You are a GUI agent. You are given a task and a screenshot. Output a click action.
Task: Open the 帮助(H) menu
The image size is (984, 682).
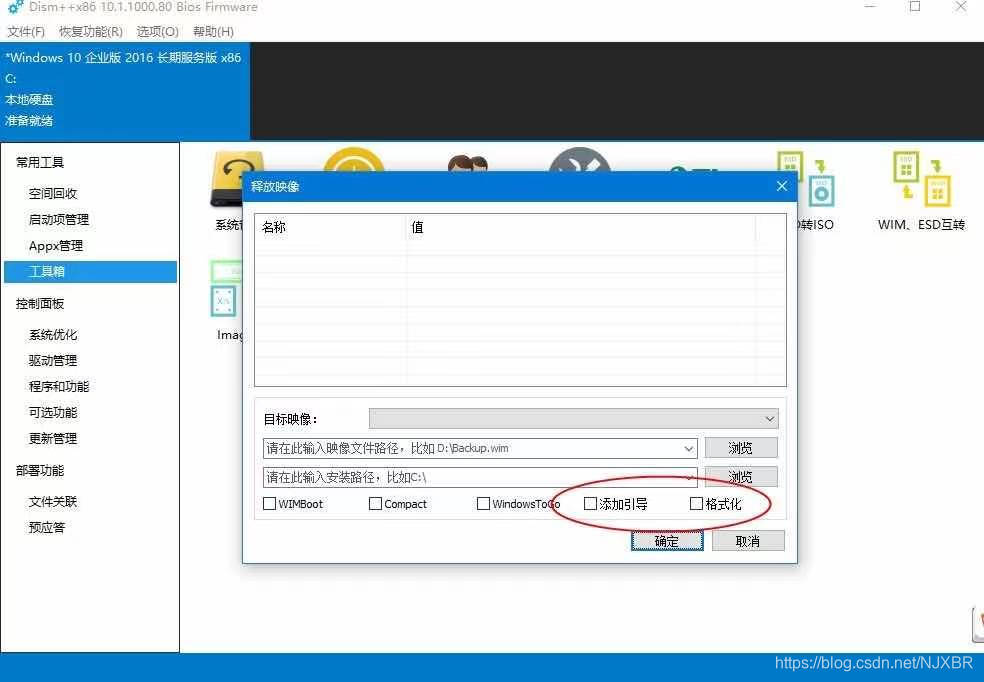(213, 31)
